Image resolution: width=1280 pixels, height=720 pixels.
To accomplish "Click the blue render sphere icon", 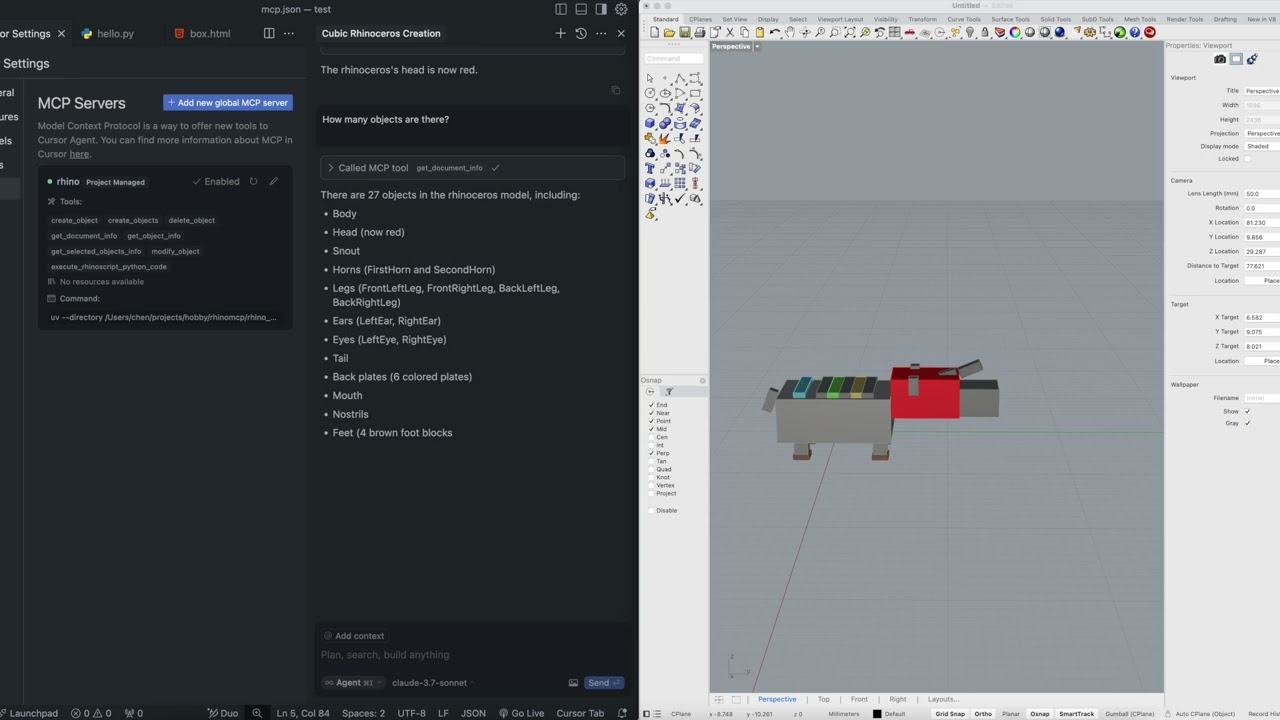I will [x=1060, y=33].
